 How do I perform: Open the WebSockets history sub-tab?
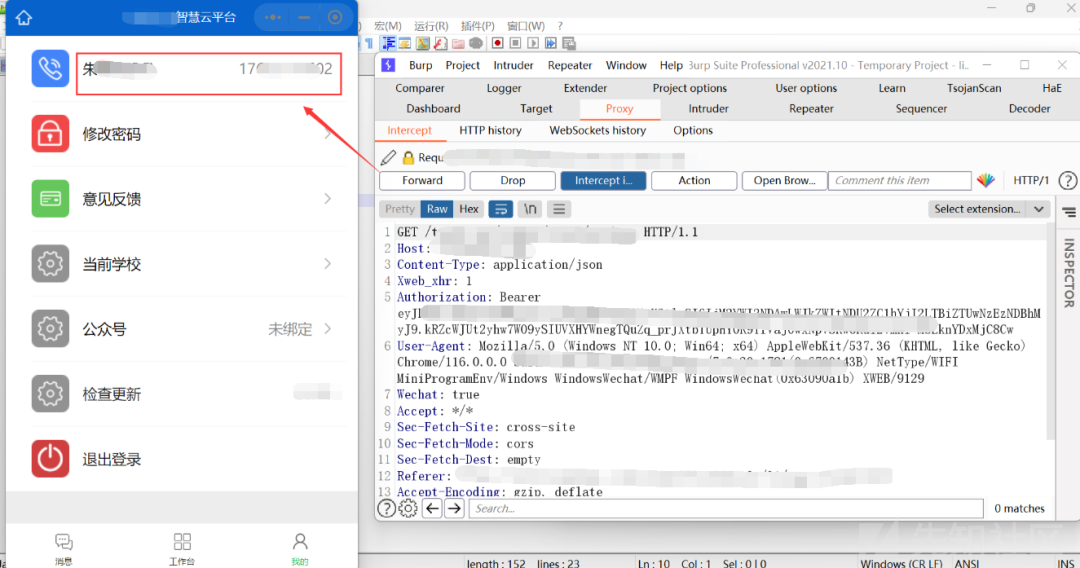(597, 130)
